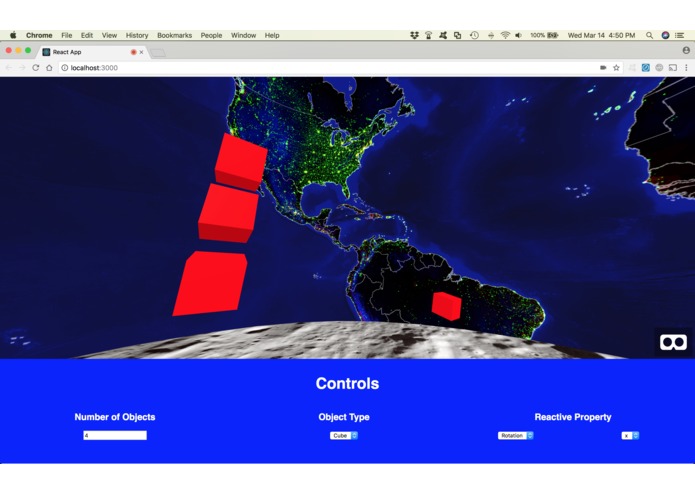Open Spotlight search magnifier
Viewport: 695px width, 494px height.
tap(649, 35)
